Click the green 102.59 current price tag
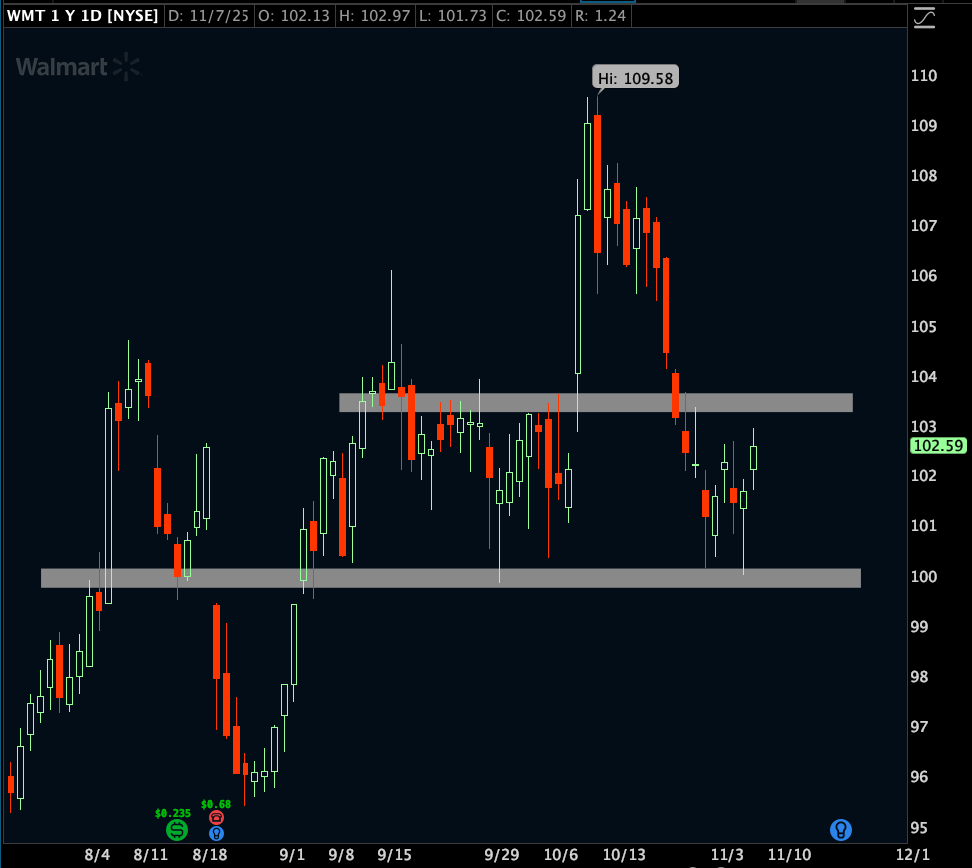The image size is (972, 868). click(x=937, y=446)
